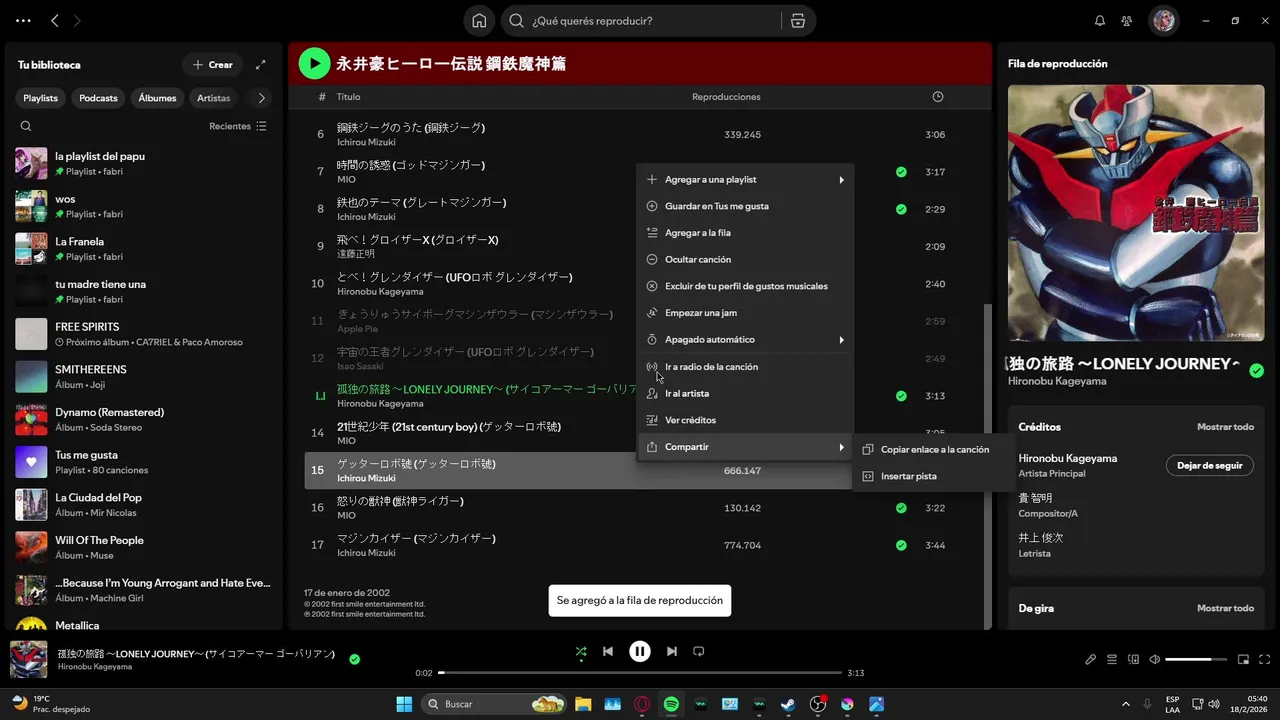Screen dimensions: 1280x720
Task: Enter full screen from the player bar
Action: coord(1265,660)
